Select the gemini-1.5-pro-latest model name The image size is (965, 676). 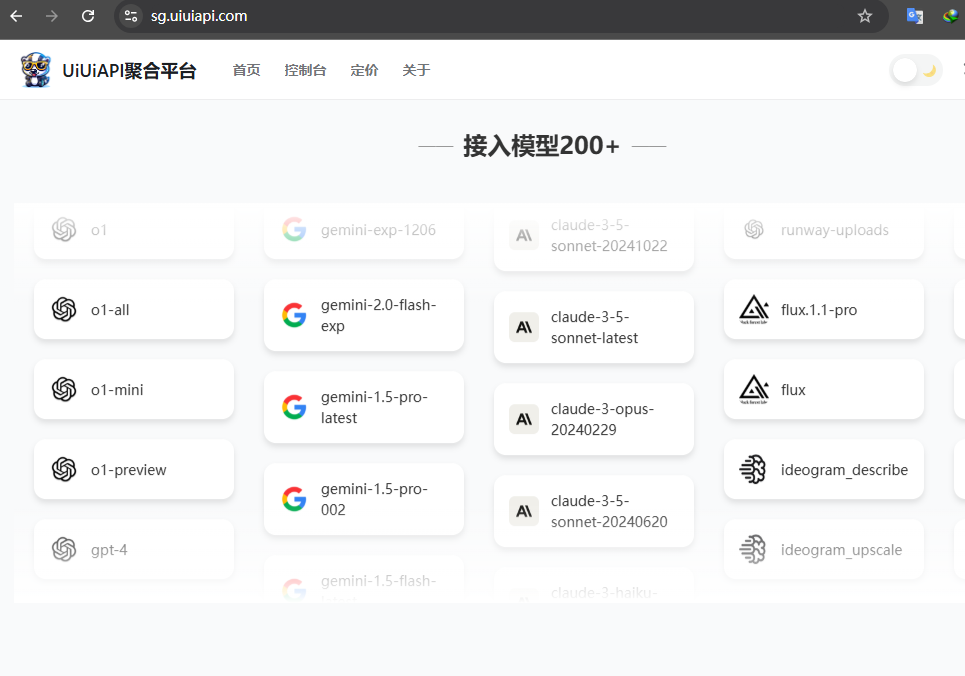click(374, 407)
